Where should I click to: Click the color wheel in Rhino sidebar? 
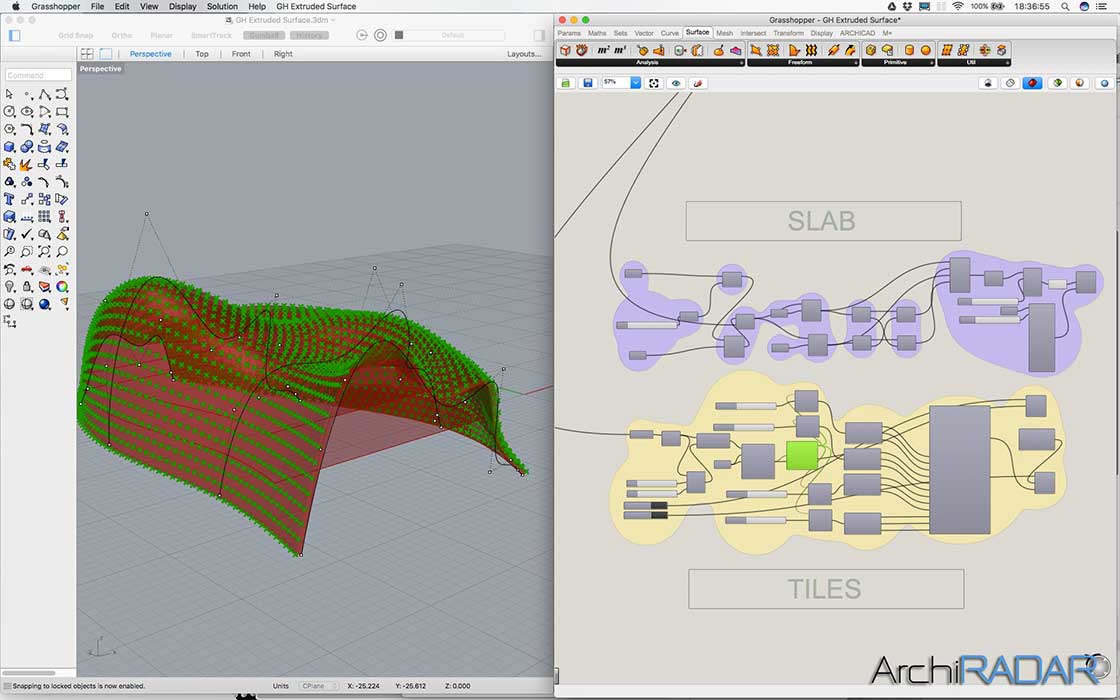click(62, 287)
